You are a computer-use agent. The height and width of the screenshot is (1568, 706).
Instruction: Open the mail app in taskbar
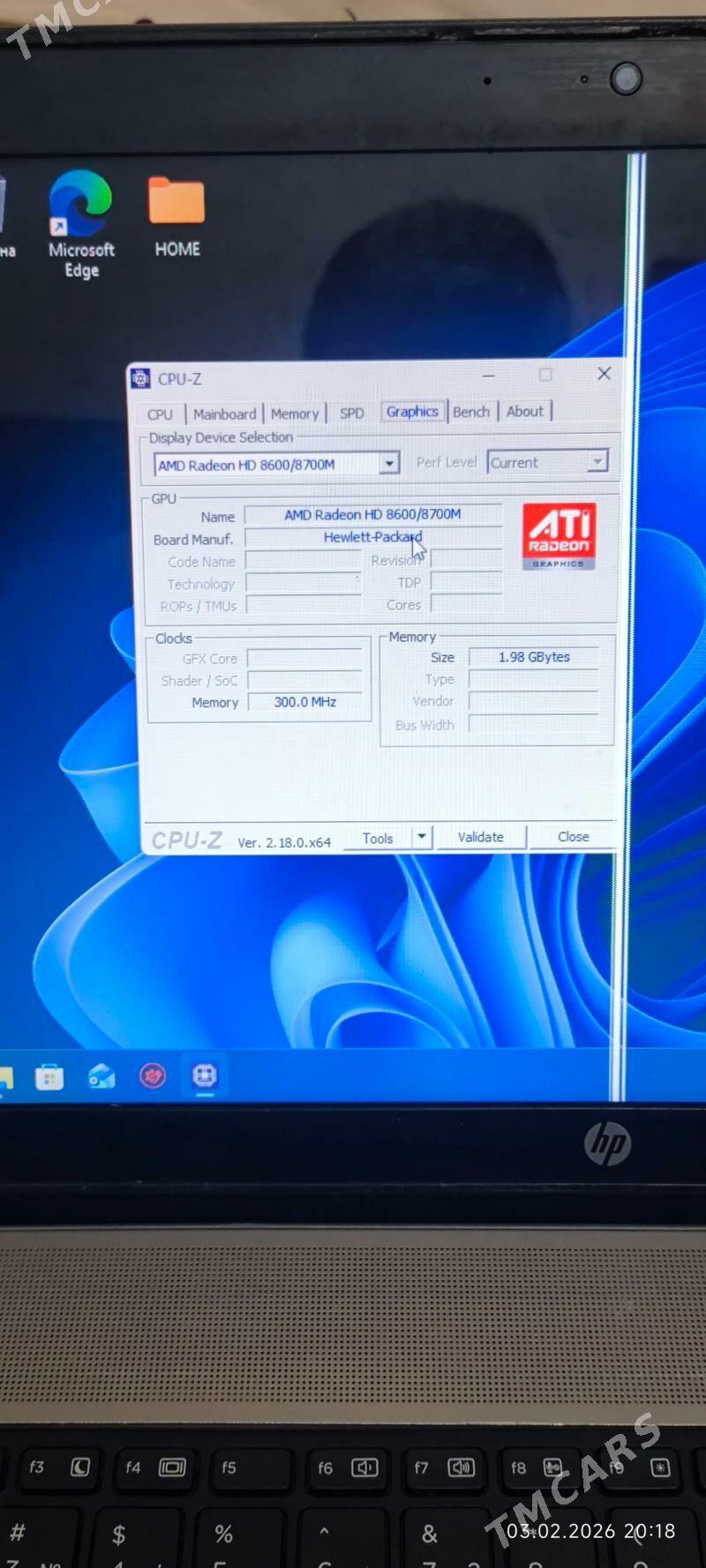pos(101,1077)
